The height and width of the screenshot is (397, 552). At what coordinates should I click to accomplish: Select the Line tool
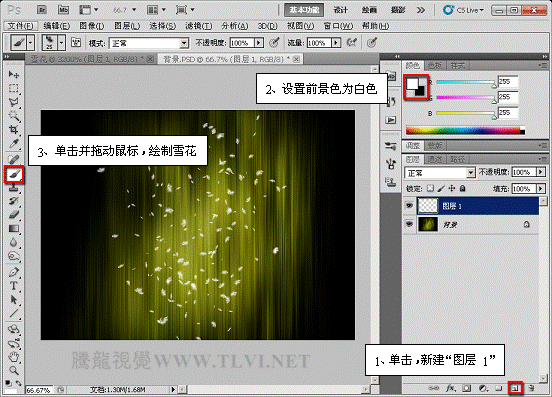click(14, 313)
